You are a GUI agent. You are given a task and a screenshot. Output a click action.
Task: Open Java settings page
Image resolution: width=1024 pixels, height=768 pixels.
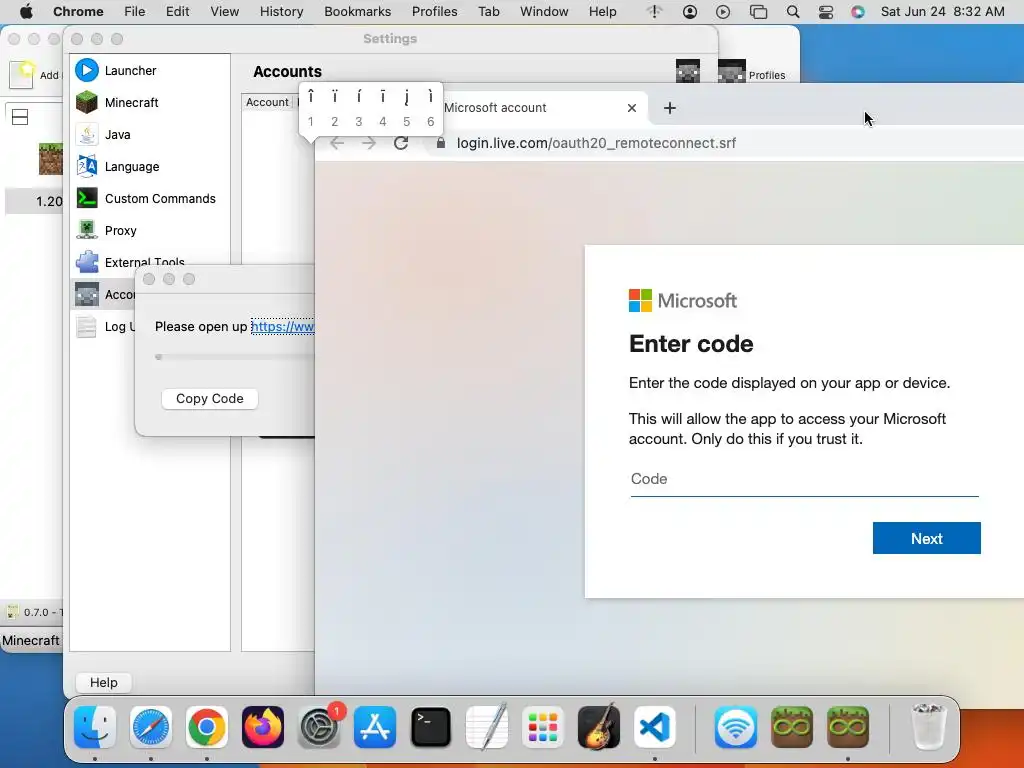[x=150, y=135]
